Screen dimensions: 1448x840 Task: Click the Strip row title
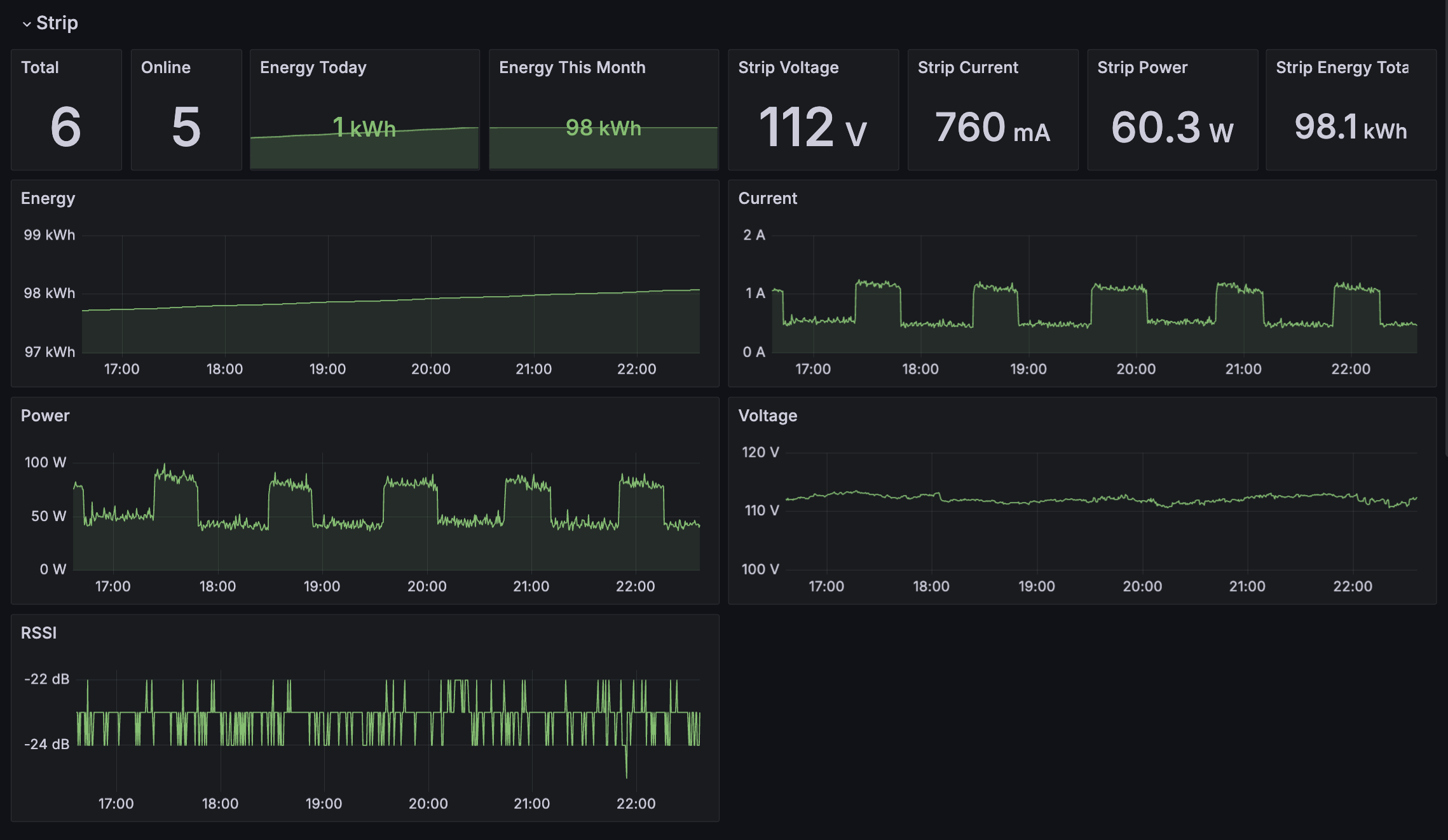57,23
